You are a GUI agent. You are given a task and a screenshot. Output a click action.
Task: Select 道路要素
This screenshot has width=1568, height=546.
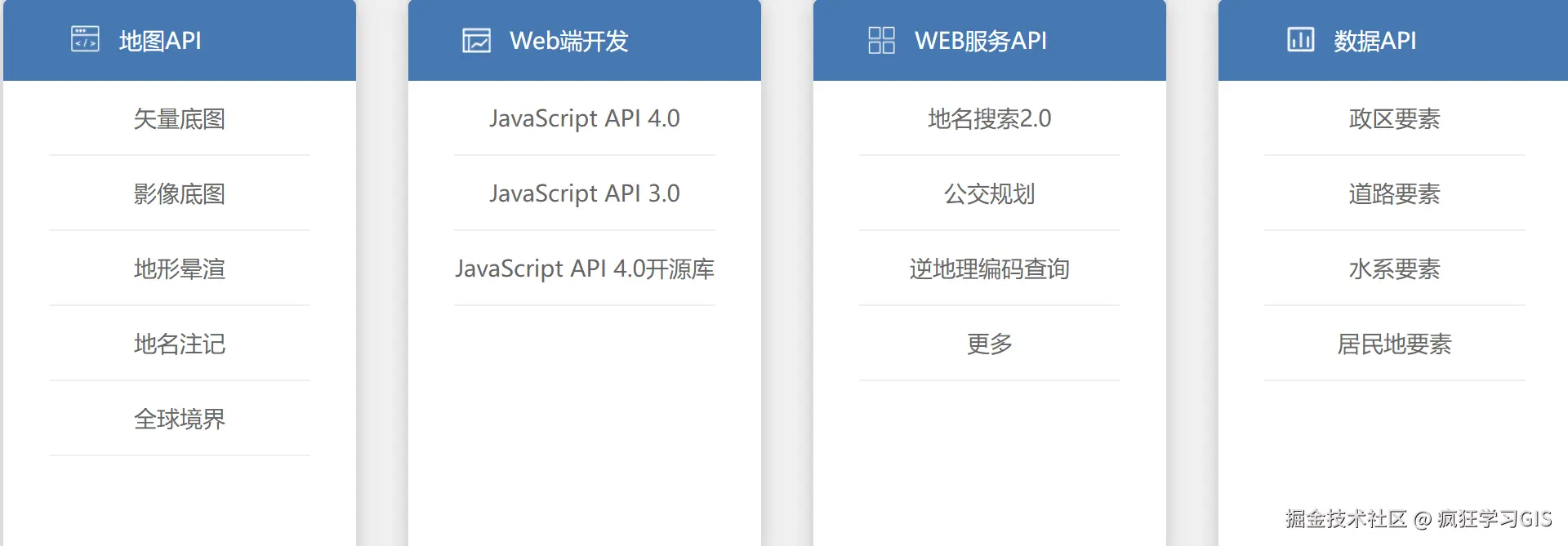tap(1395, 194)
